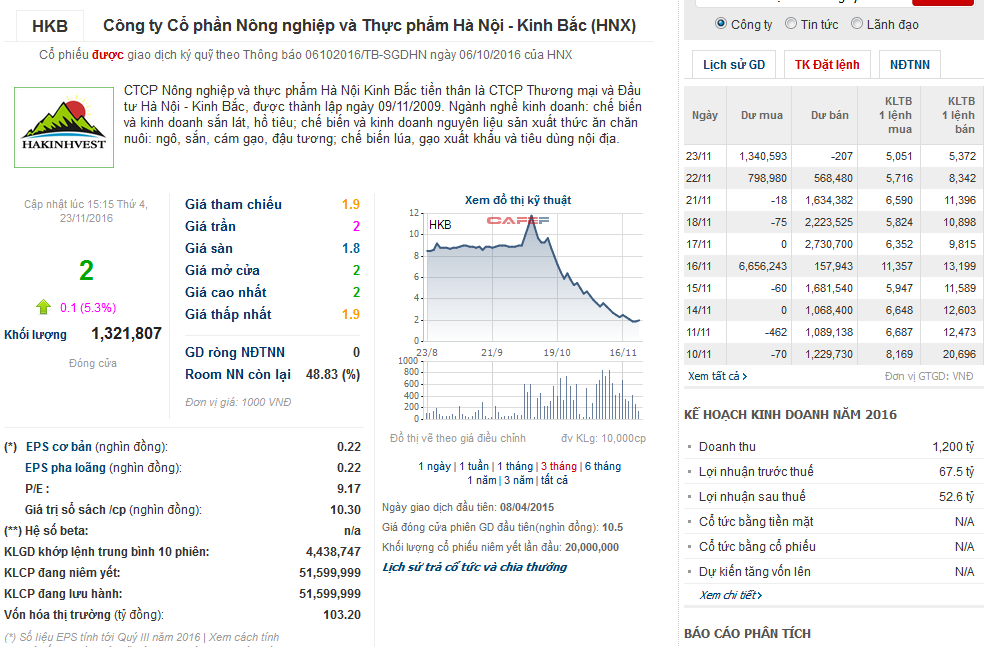Select the 3 tháng chart range
This screenshot has height=647, width=986.
559,466
